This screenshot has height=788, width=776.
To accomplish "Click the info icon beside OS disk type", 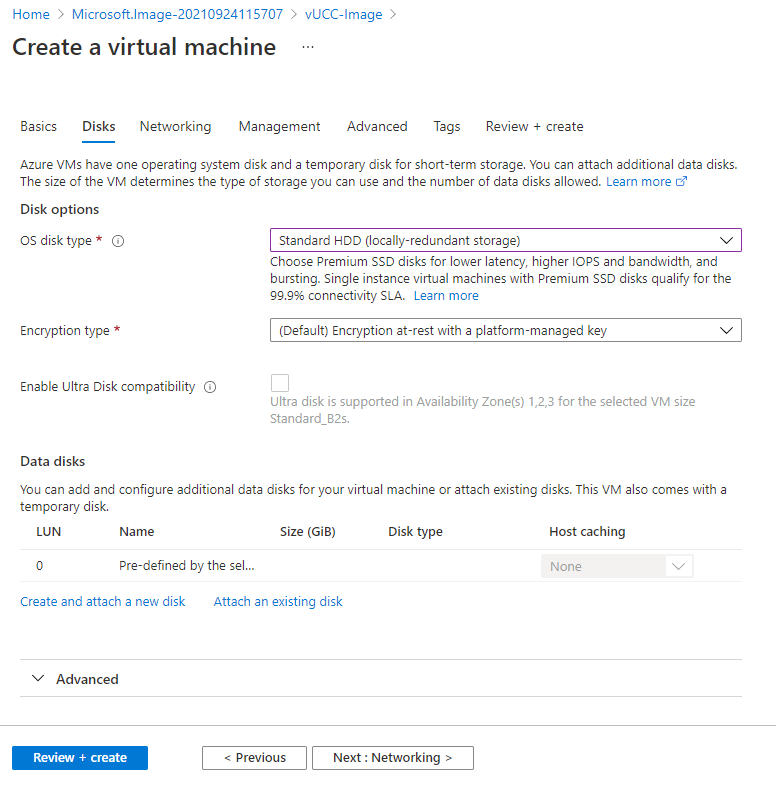I will (x=118, y=241).
